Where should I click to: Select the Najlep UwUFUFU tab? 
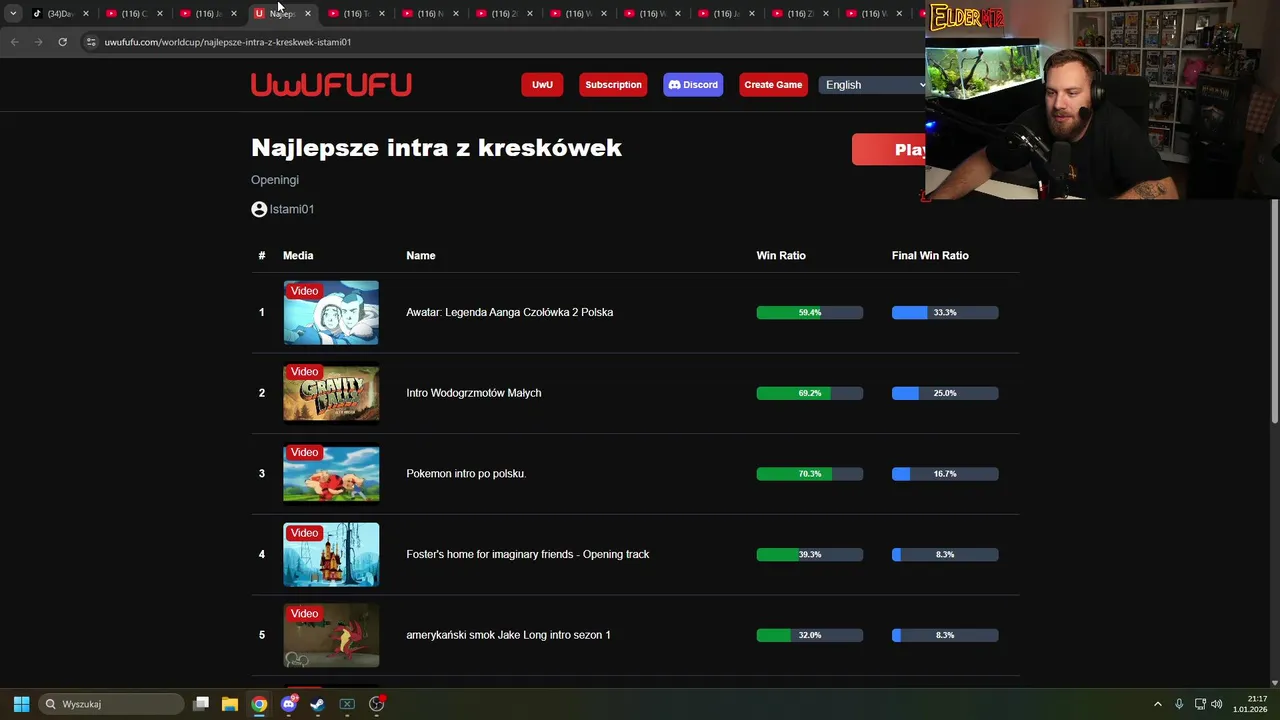[x=281, y=14]
